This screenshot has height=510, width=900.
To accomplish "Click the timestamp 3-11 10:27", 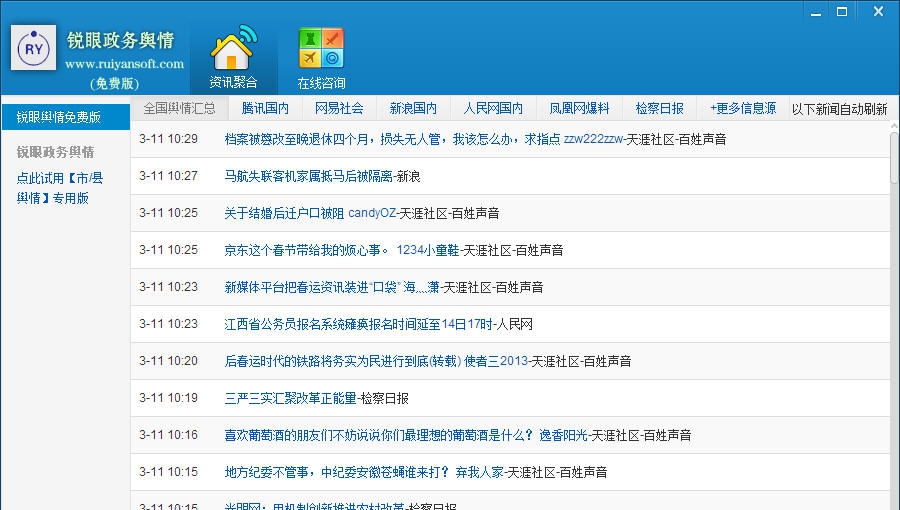I will click(x=168, y=176).
